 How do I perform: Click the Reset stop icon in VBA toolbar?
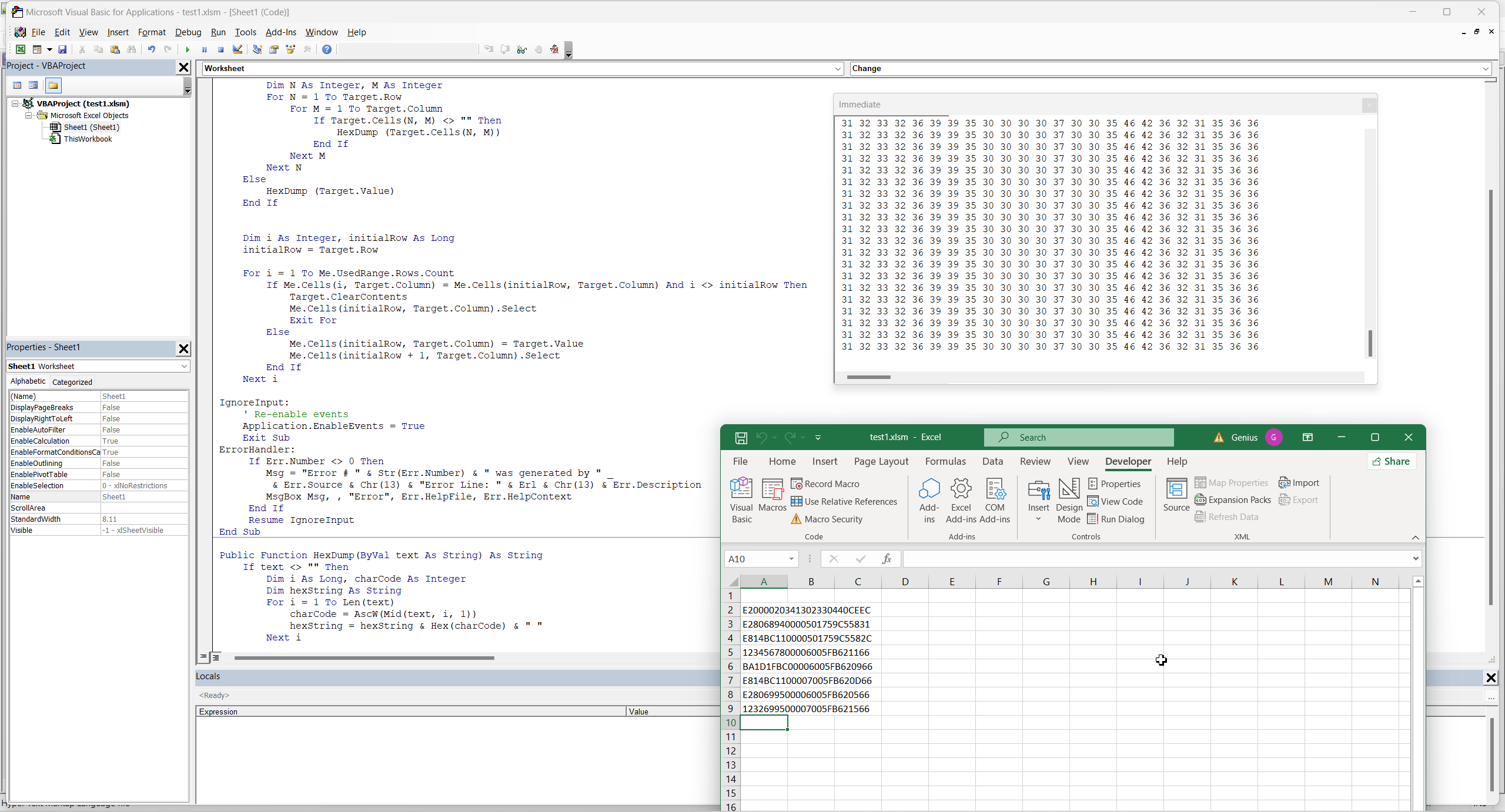point(220,50)
